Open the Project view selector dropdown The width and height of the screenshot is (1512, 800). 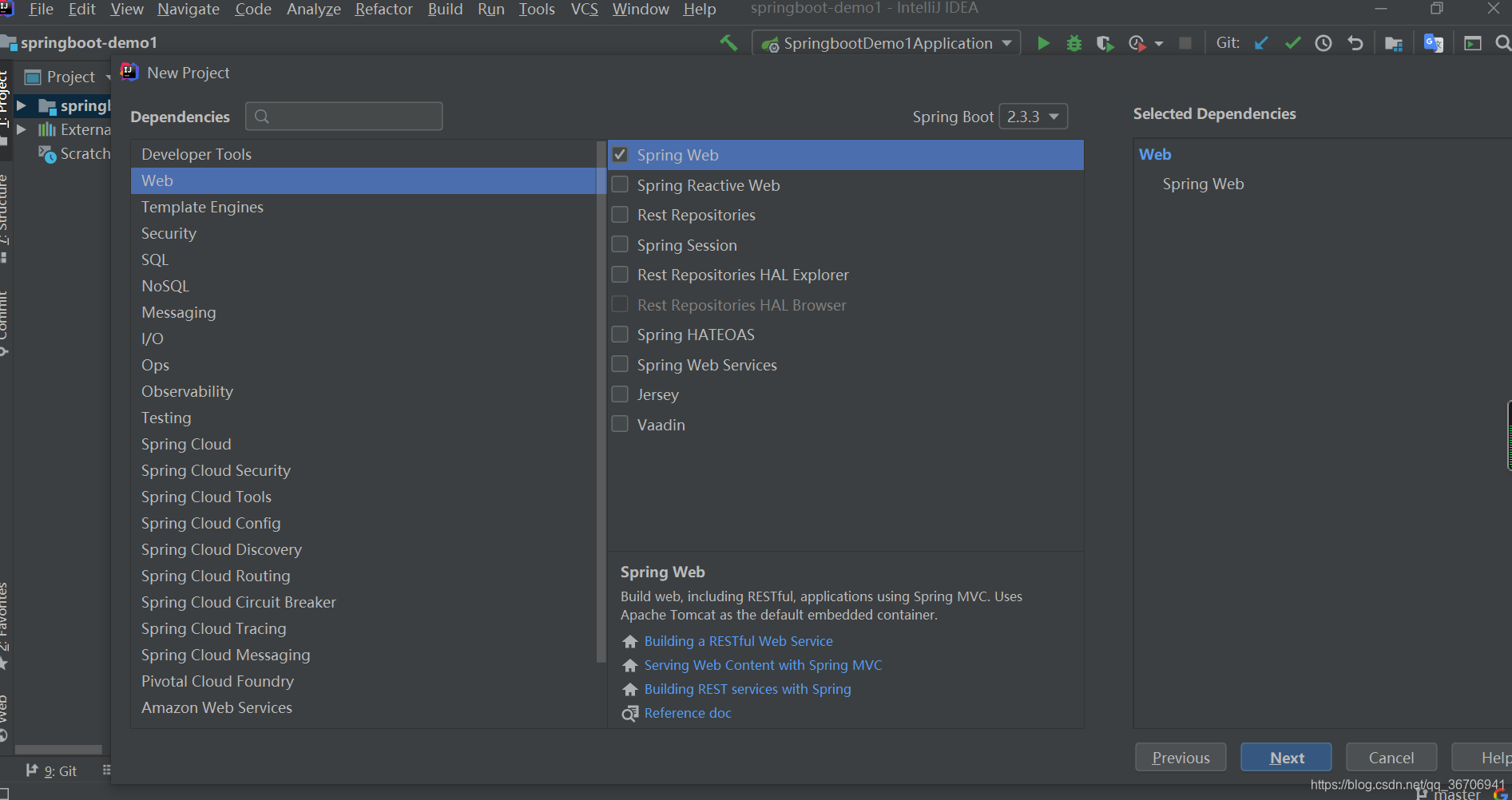tap(69, 77)
